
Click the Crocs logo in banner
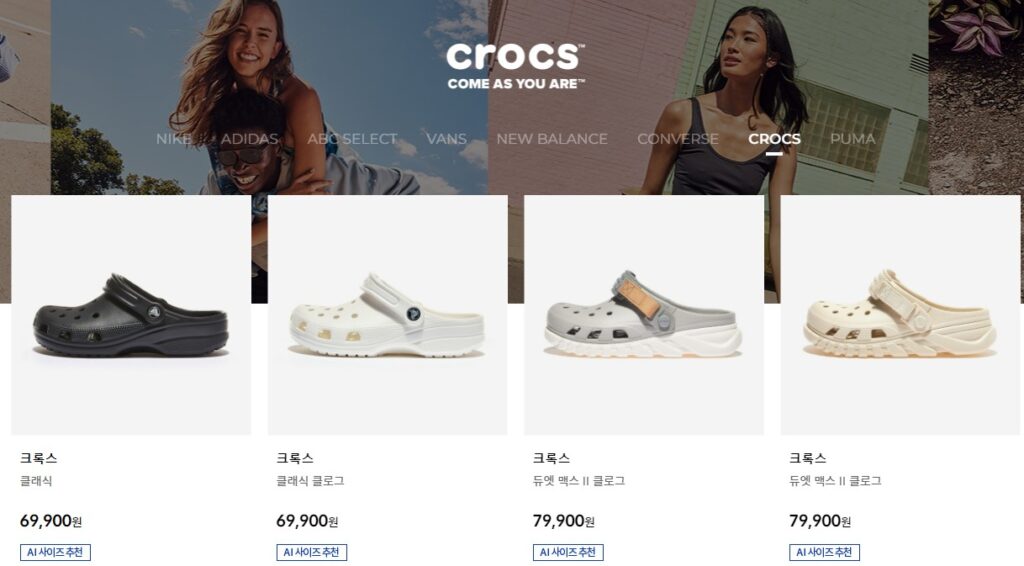click(515, 65)
